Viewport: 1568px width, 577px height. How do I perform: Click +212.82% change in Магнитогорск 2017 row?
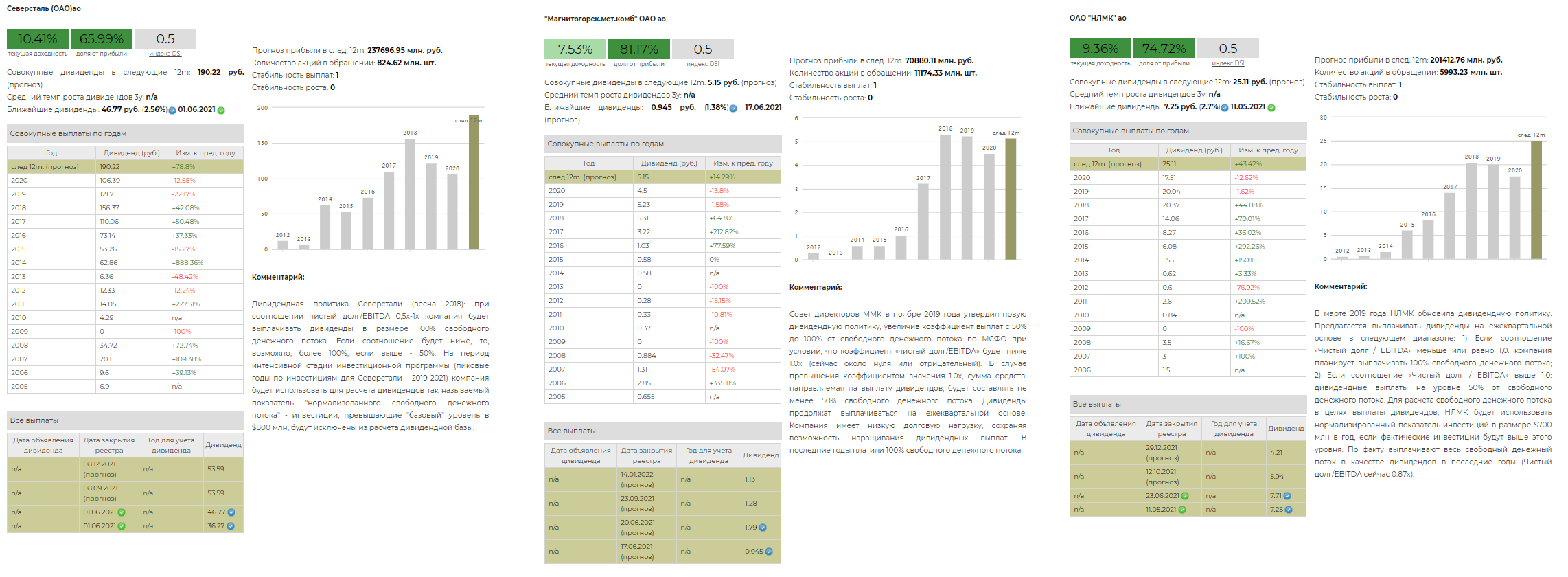tap(724, 232)
